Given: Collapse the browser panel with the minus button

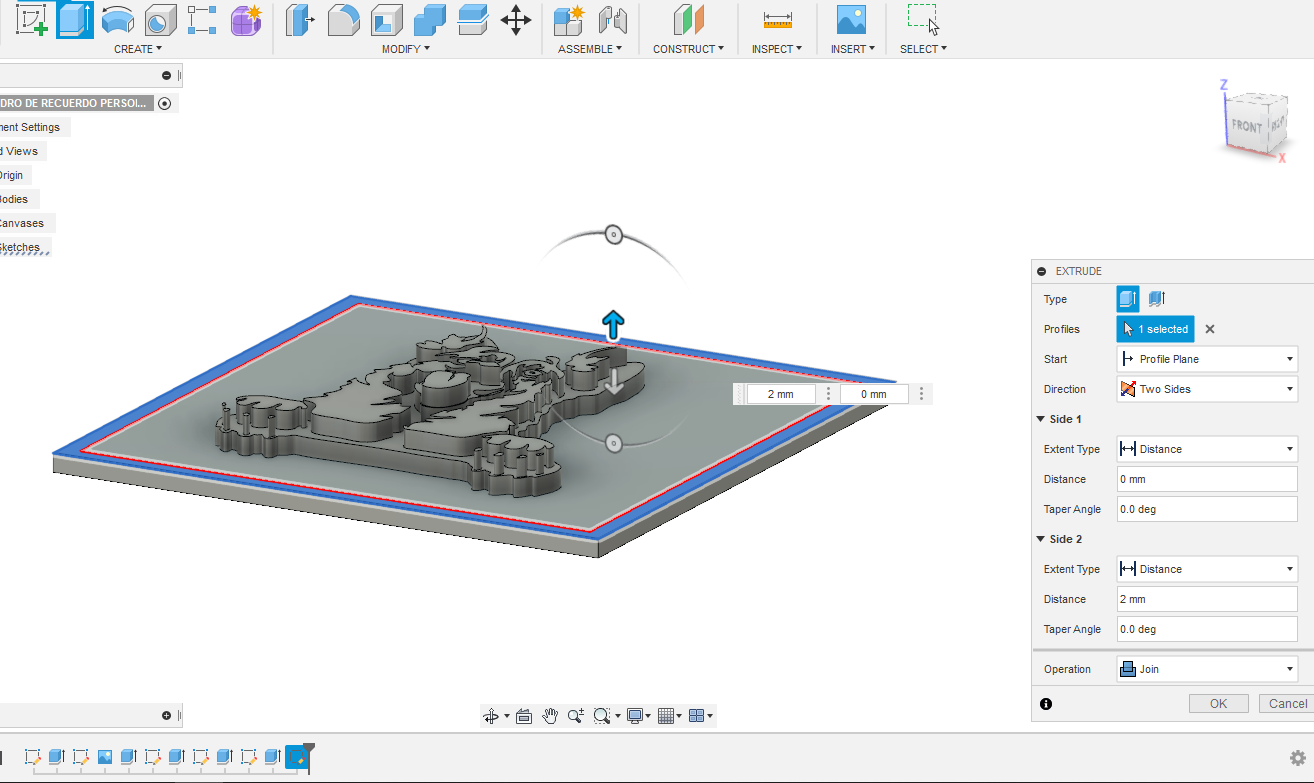Looking at the screenshot, I should (166, 76).
